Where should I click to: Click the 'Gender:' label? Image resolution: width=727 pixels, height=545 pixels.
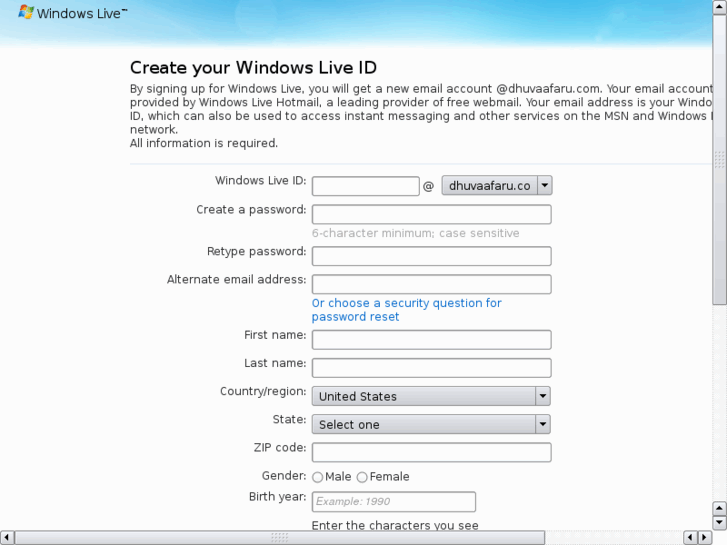(x=284, y=476)
